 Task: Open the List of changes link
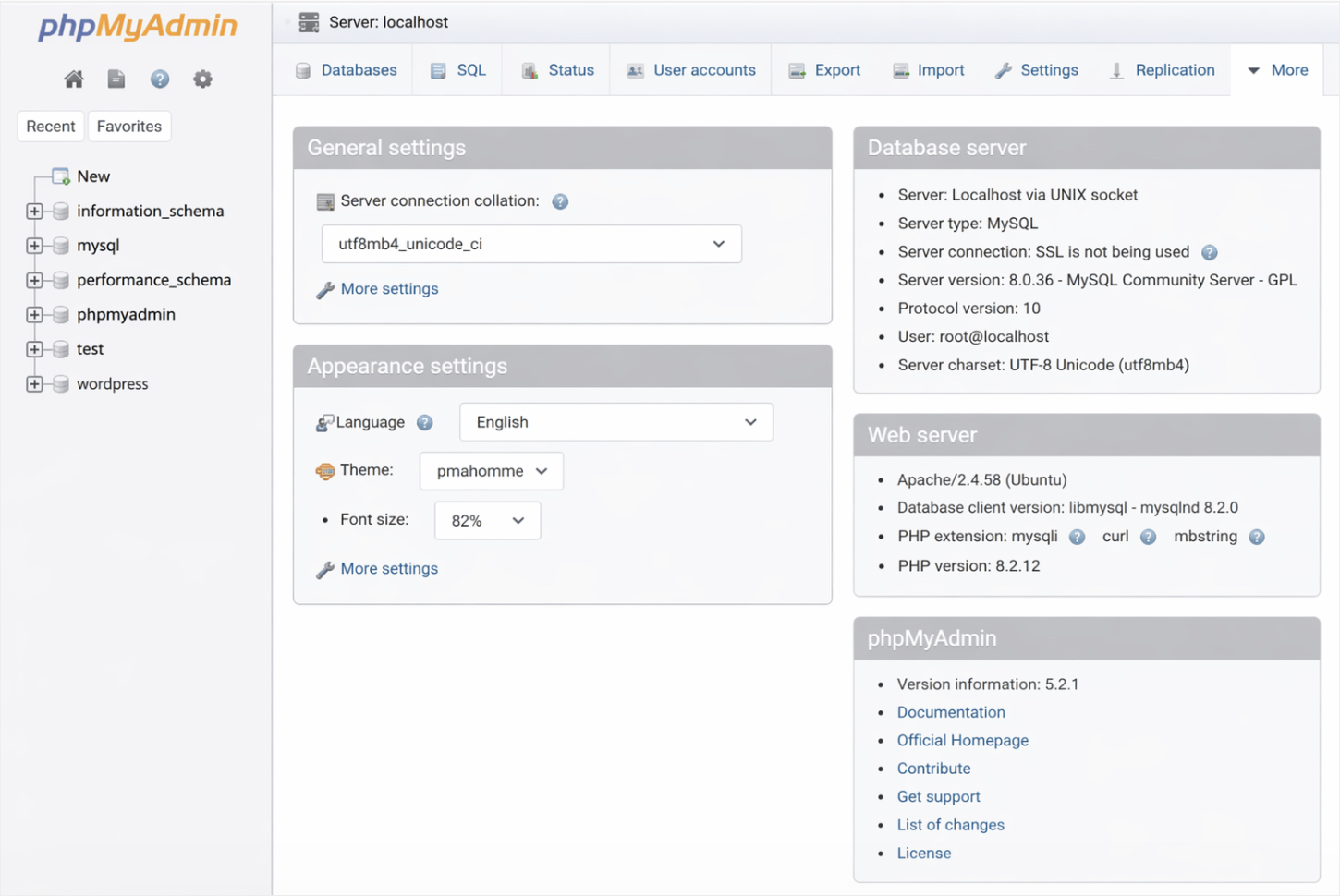point(950,824)
